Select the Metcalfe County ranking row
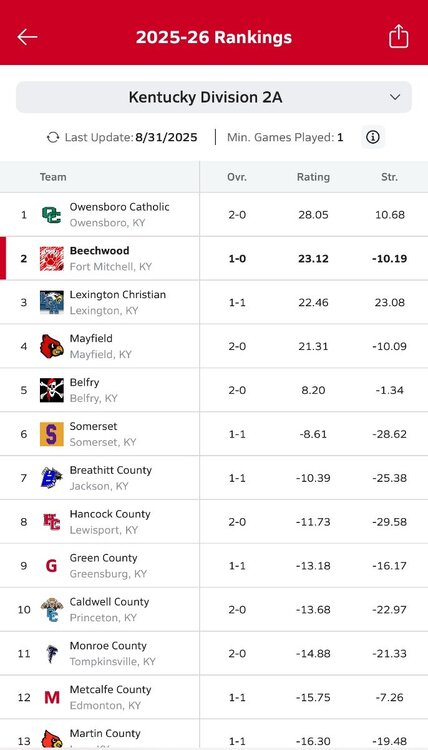 coord(214,697)
